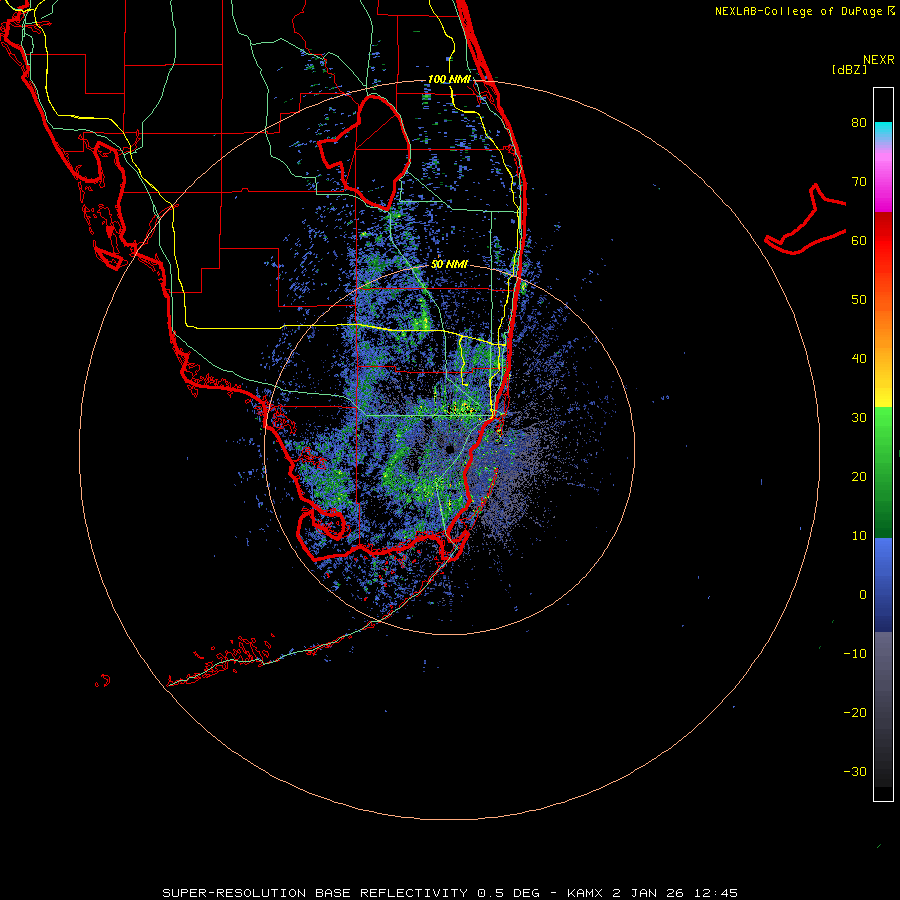This screenshot has height=900, width=900.
Task: Click the 'SUPER-RESOLUTION BASE REFLECTIVITY 0.5 DEG' caption
Action: click(x=351, y=893)
